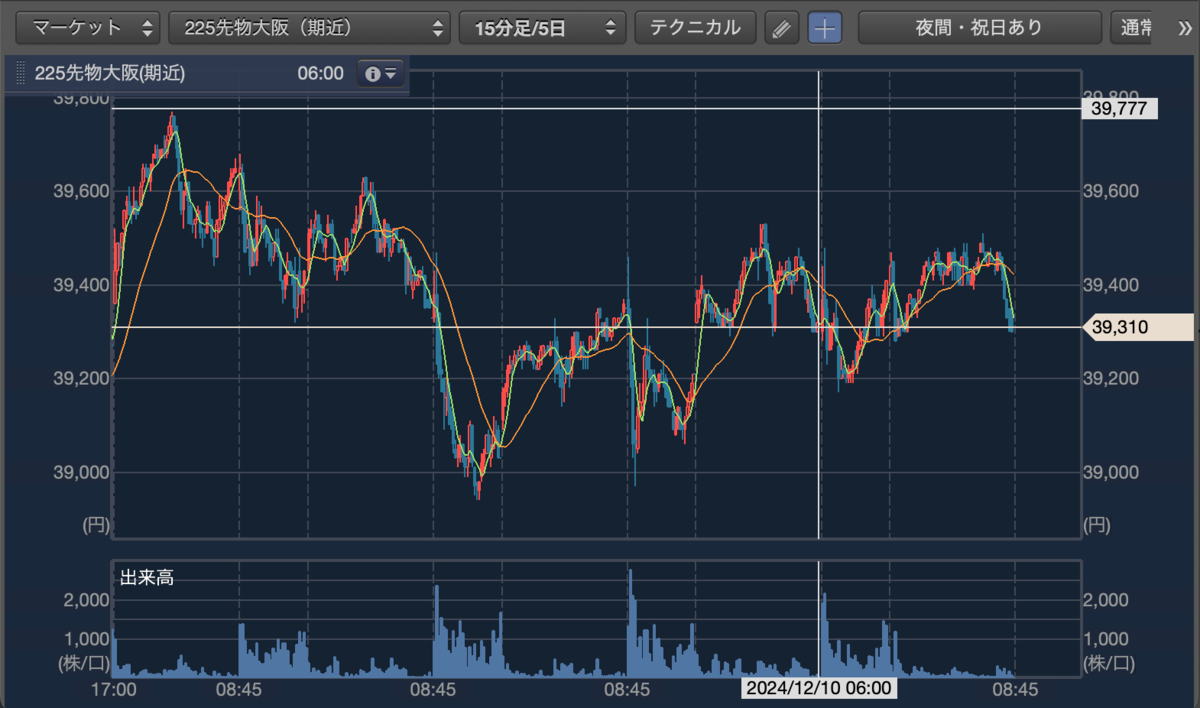This screenshot has height=708, width=1200.
Task: Click the vertical crosshair line in chart
Action: coord(819,300)
